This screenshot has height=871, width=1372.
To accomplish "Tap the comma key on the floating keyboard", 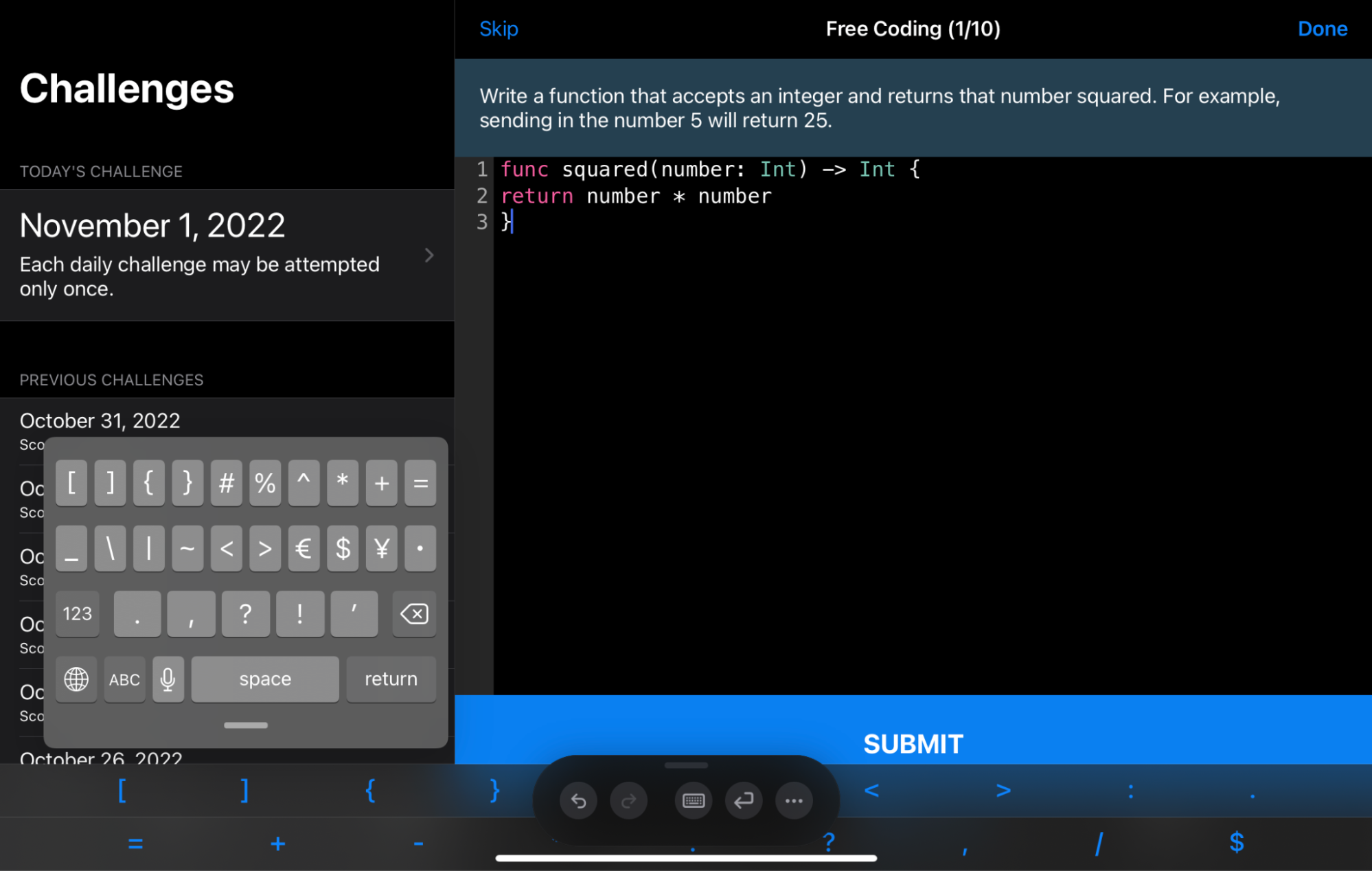I will tap(191, 613).
